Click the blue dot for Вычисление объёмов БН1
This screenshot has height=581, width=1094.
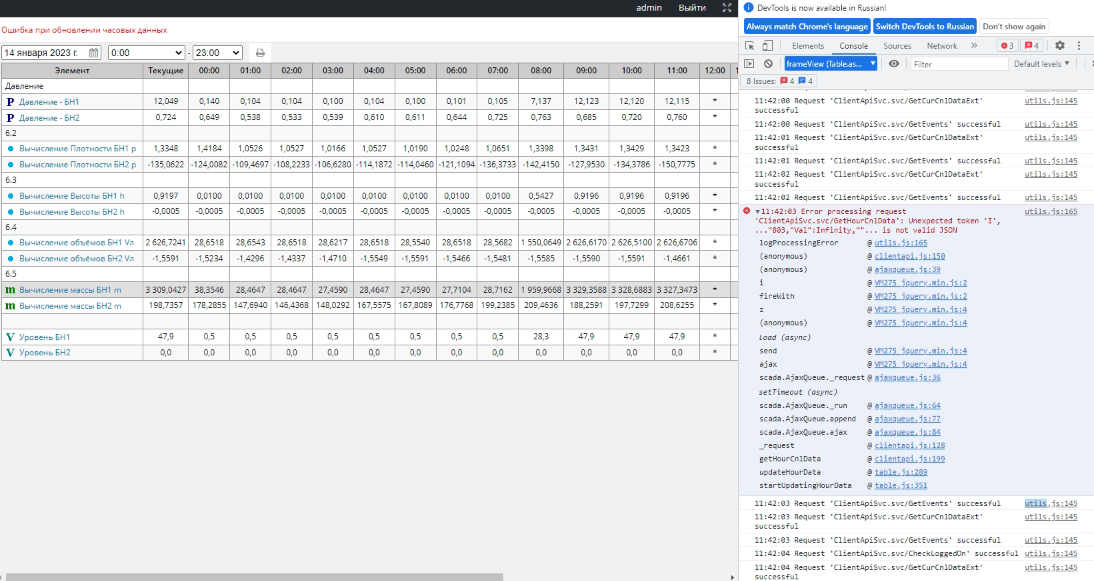10,243
